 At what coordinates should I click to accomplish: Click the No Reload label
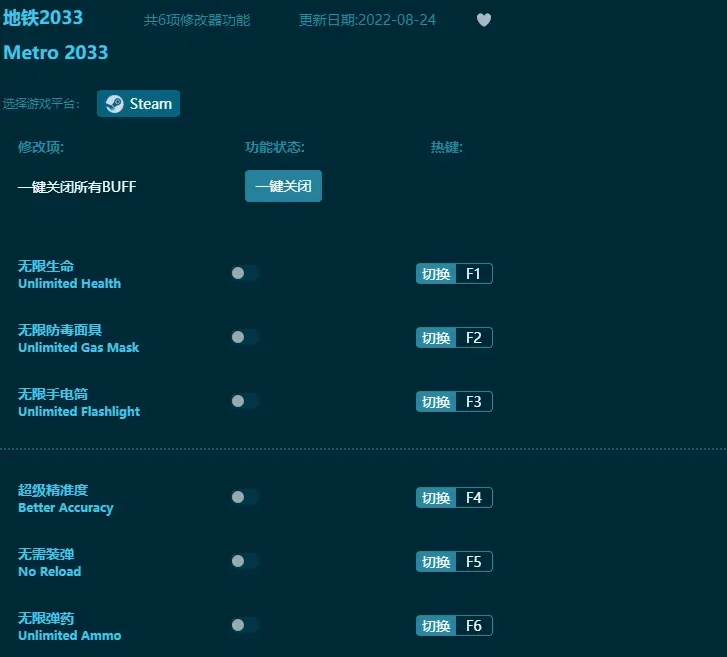coord(50,571)
